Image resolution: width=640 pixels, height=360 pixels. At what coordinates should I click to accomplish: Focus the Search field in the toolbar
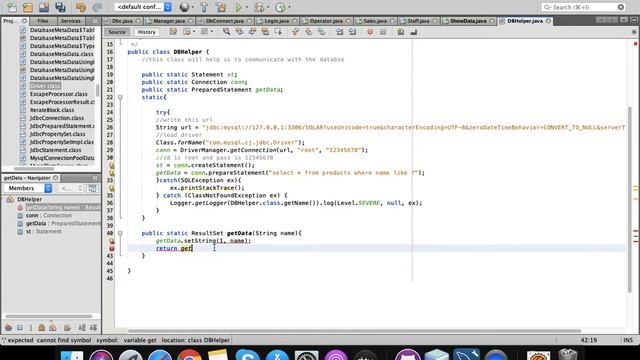tap(584, 7)
